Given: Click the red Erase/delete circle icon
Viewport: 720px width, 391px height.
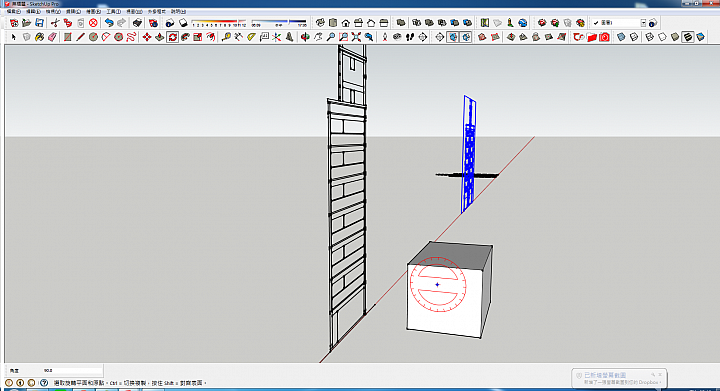Looking at the screenshot, I should click(93, 22).
